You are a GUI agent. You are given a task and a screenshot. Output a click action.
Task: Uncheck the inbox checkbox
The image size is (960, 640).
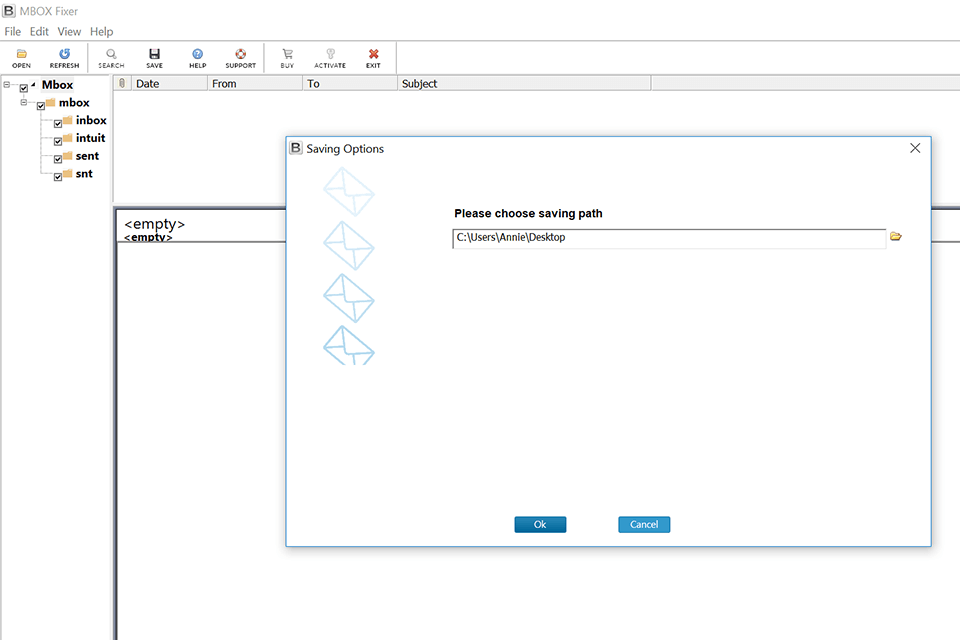point(58,124)
